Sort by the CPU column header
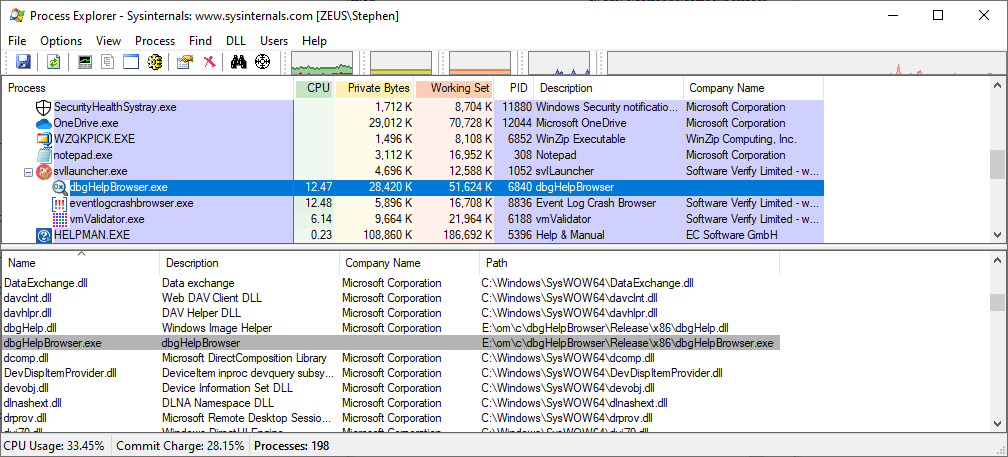 point(314,88)
